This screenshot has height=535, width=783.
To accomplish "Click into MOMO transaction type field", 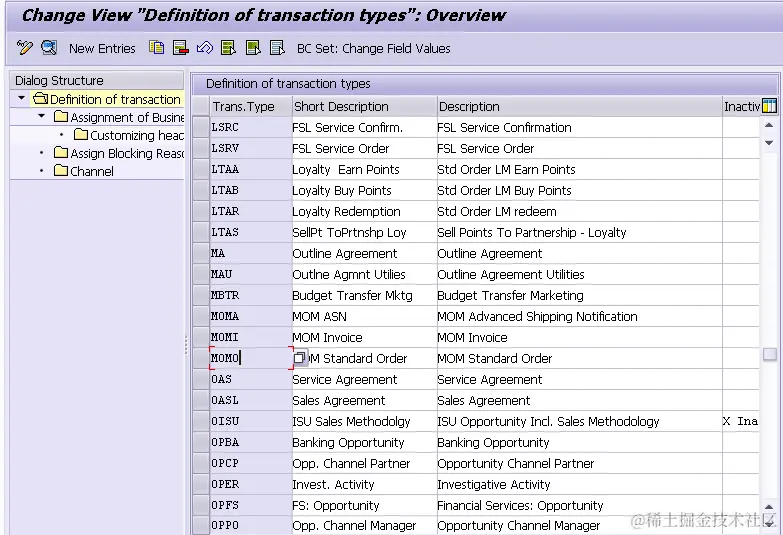I will coord(251,358).
